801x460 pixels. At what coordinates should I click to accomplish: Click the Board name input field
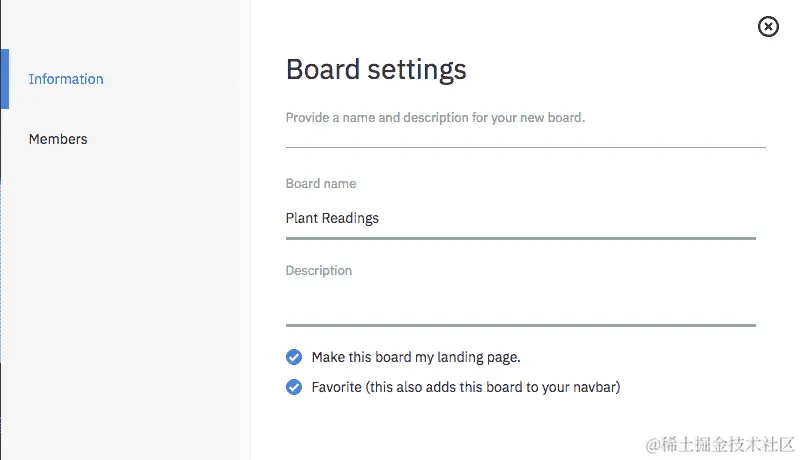[520, 218]
